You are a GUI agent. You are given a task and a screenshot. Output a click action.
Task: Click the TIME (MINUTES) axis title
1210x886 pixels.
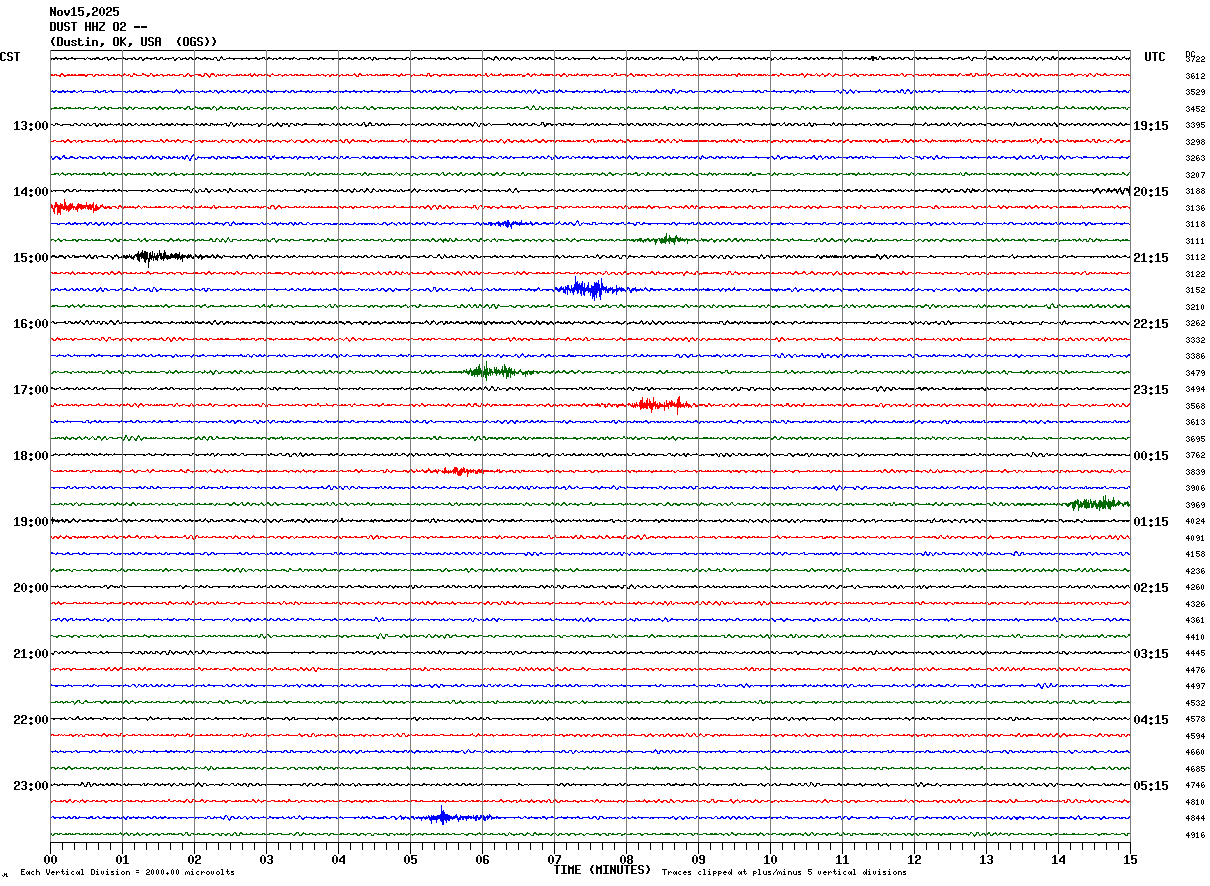602,870
